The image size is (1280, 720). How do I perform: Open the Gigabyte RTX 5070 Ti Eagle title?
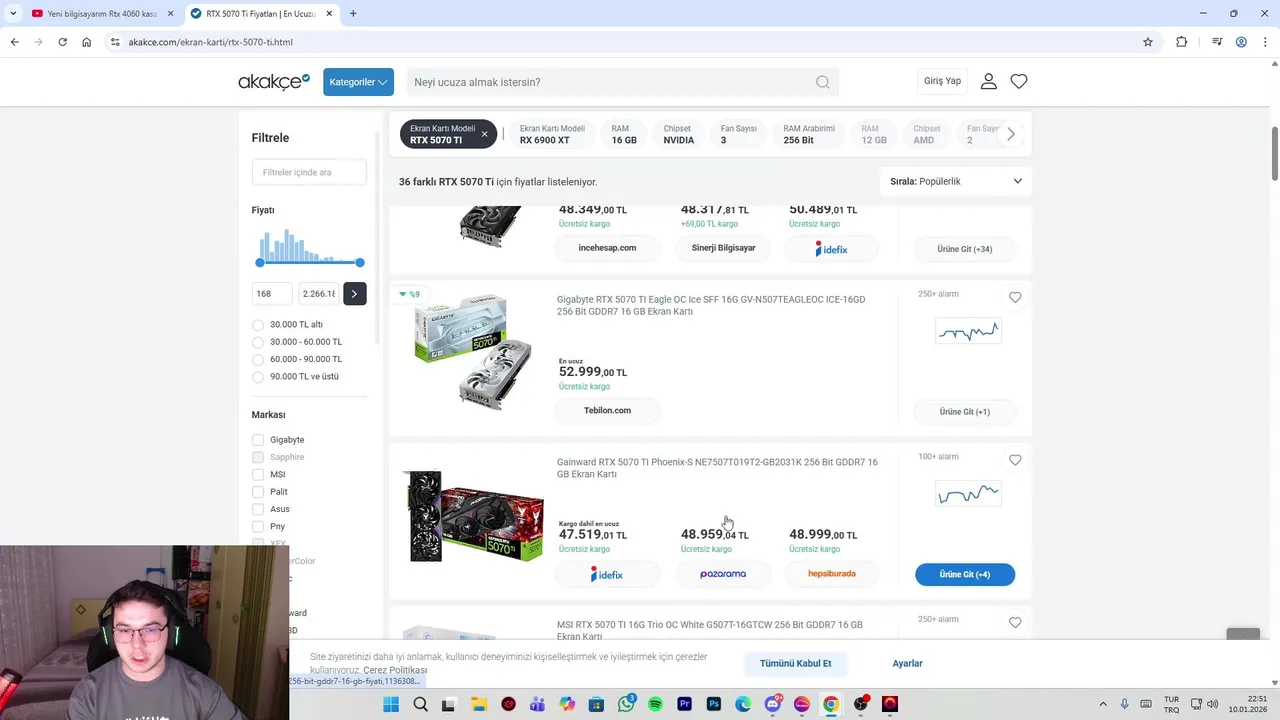(711, 305)
